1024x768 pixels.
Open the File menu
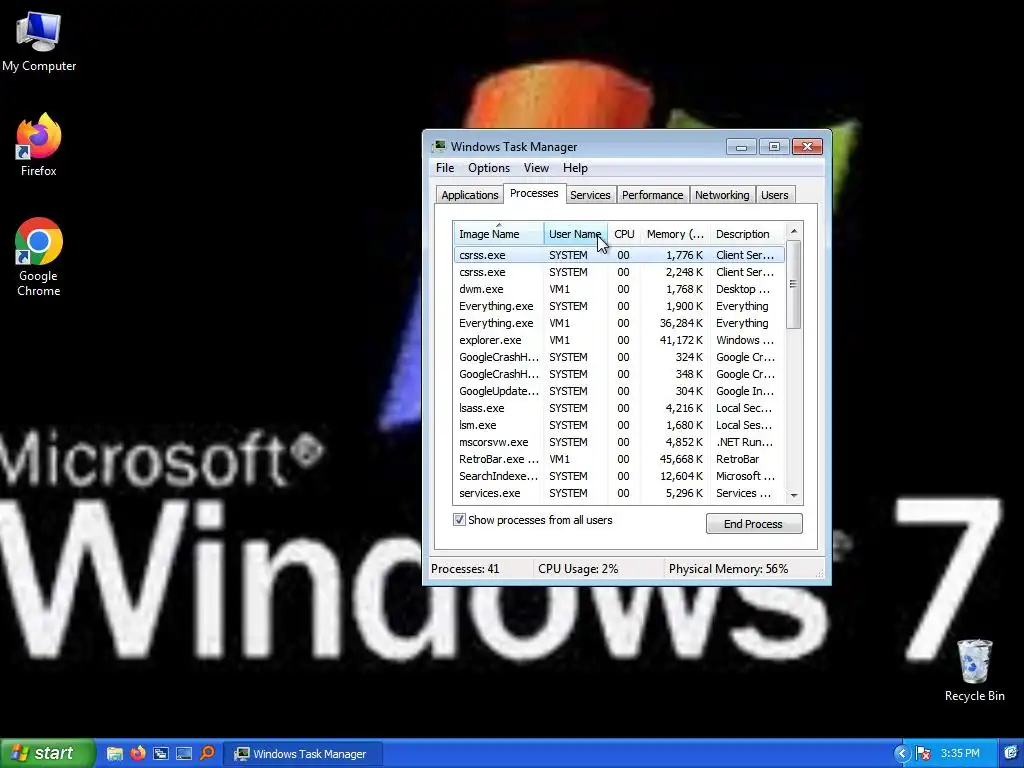point(445,168)
